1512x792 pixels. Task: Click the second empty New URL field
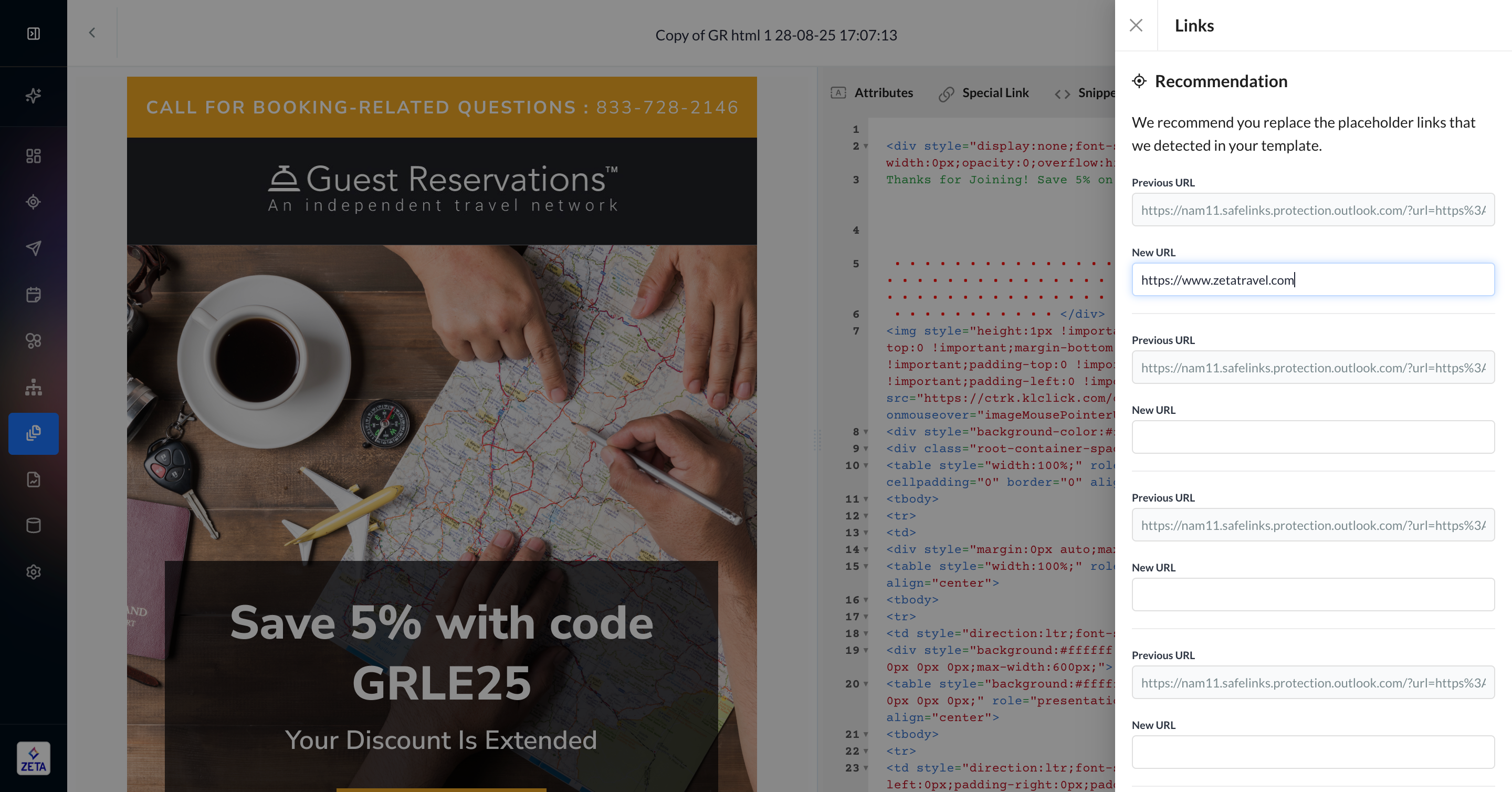pos(1312,594)
